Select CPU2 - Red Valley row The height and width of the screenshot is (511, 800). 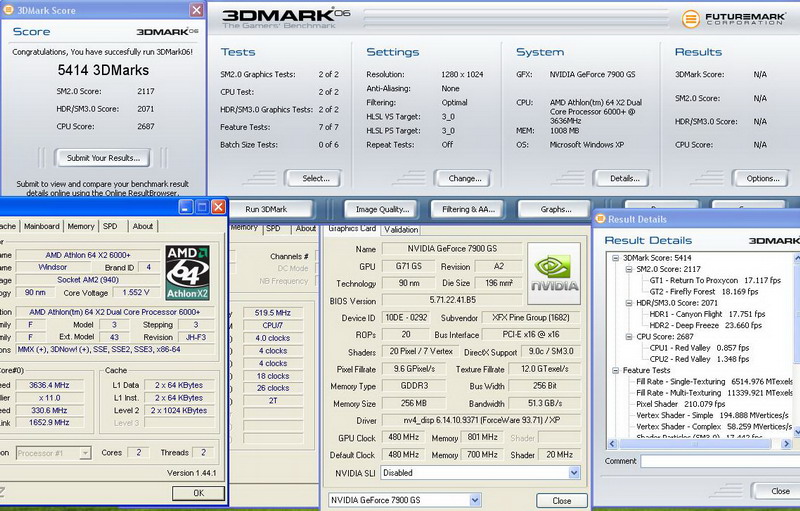point(699,359)
